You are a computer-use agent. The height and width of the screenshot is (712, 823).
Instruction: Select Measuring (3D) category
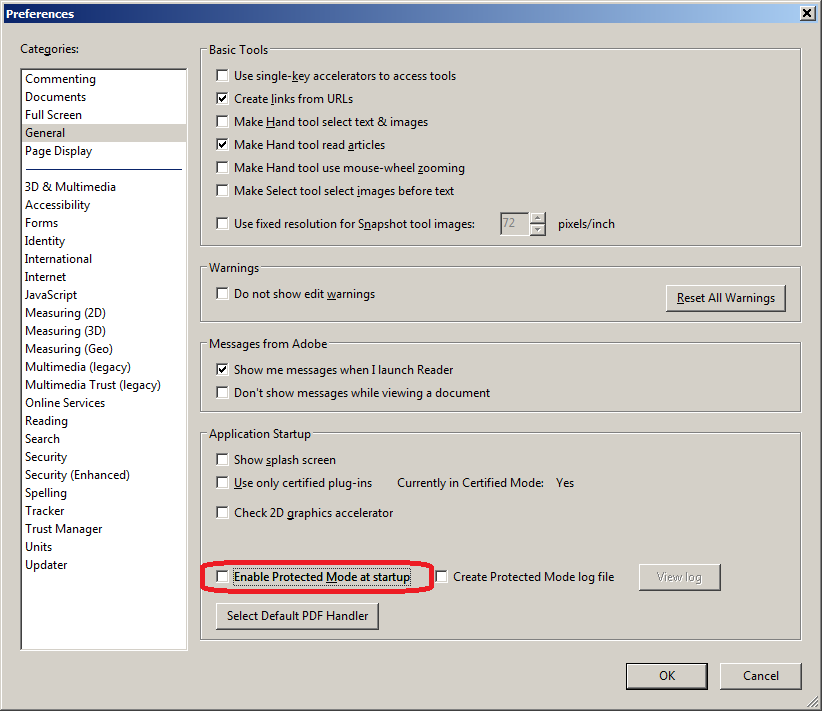pos(104,331)
